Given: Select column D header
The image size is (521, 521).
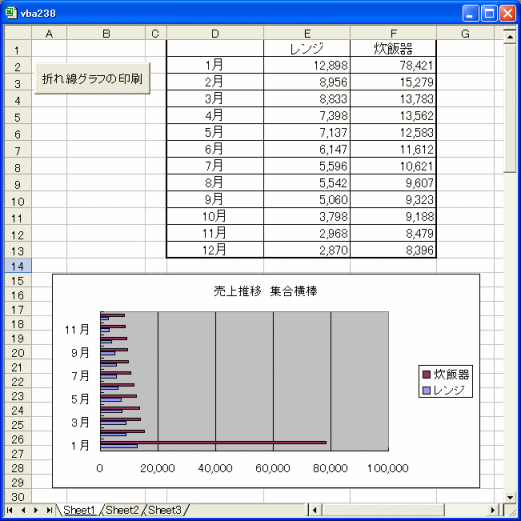Looking at the screenshot, I should point(215,34).
